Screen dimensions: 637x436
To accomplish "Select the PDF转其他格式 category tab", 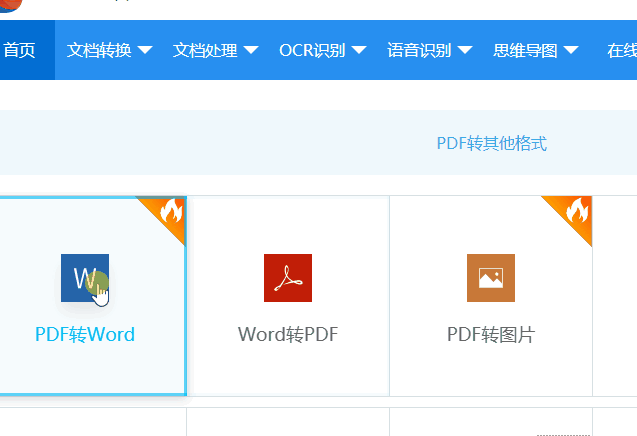I will click(492, 143).
